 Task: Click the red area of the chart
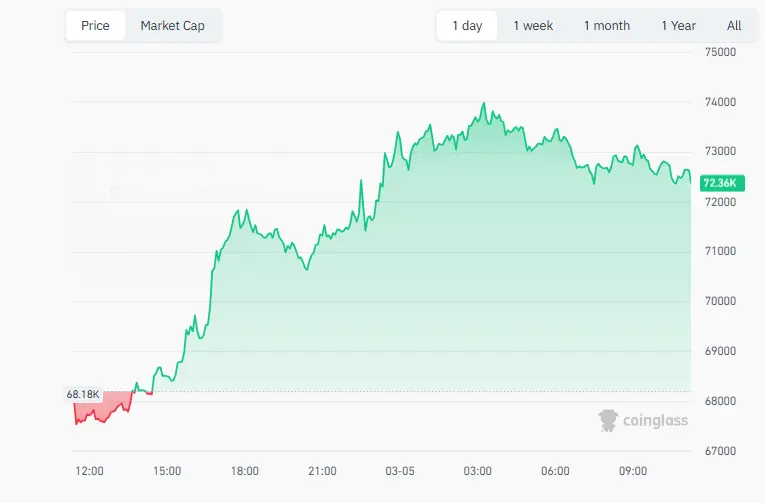pos(100,408)
